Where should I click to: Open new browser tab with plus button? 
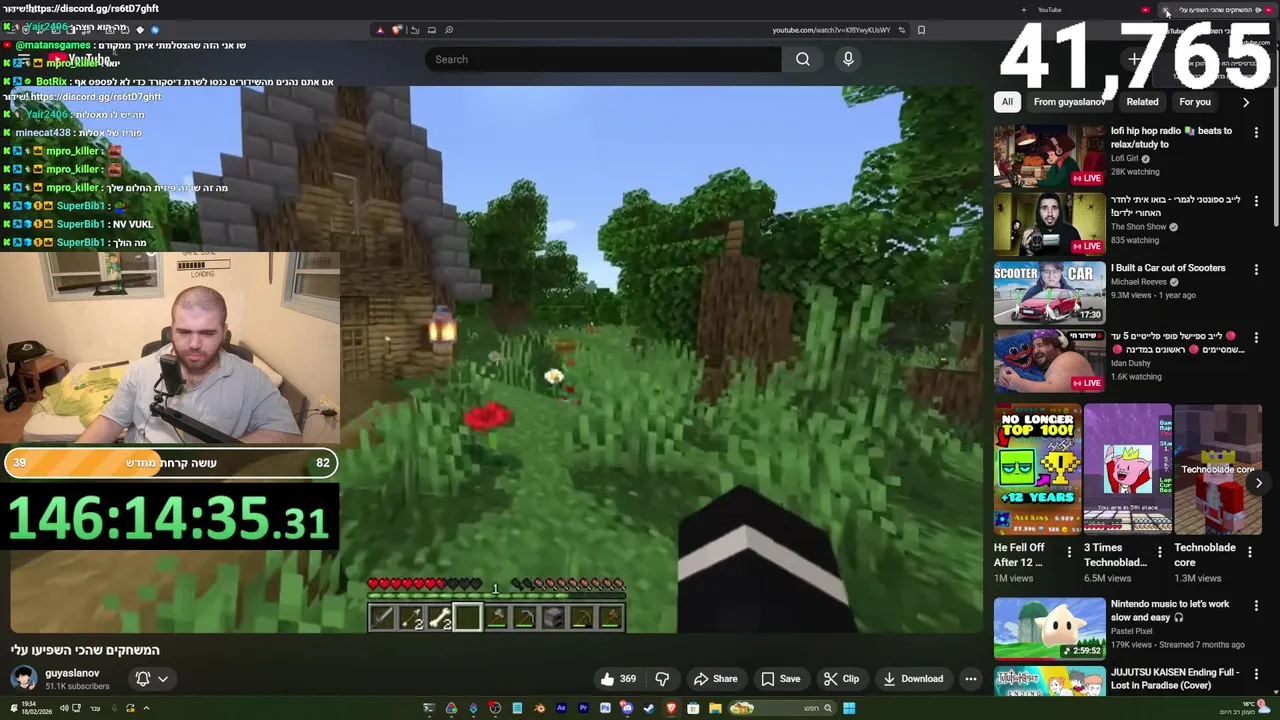(1023, 10)
